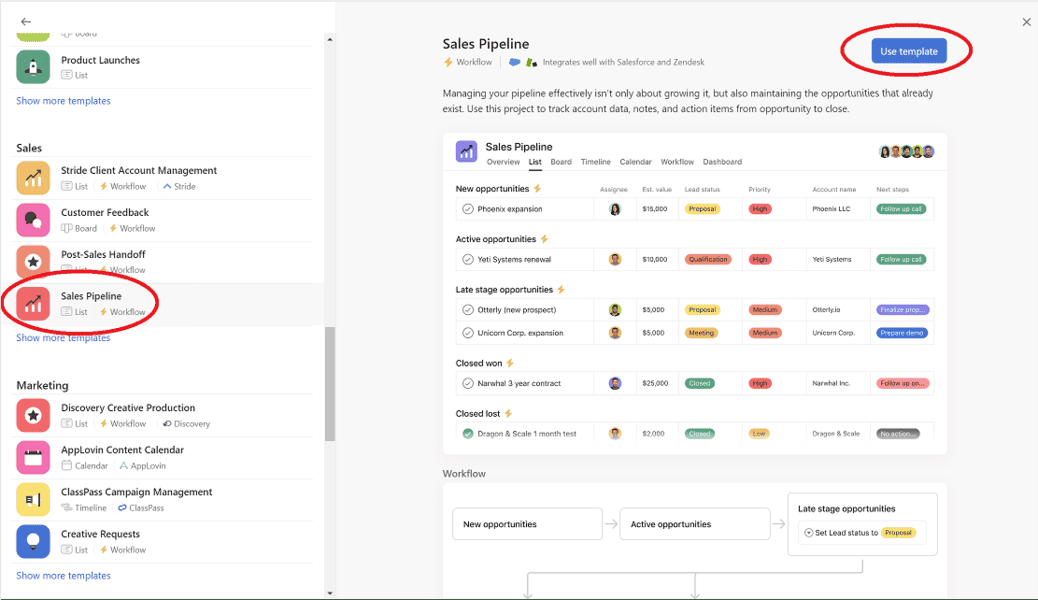
Task: Mark Phoenix expansion as complete
Action: 469,209
